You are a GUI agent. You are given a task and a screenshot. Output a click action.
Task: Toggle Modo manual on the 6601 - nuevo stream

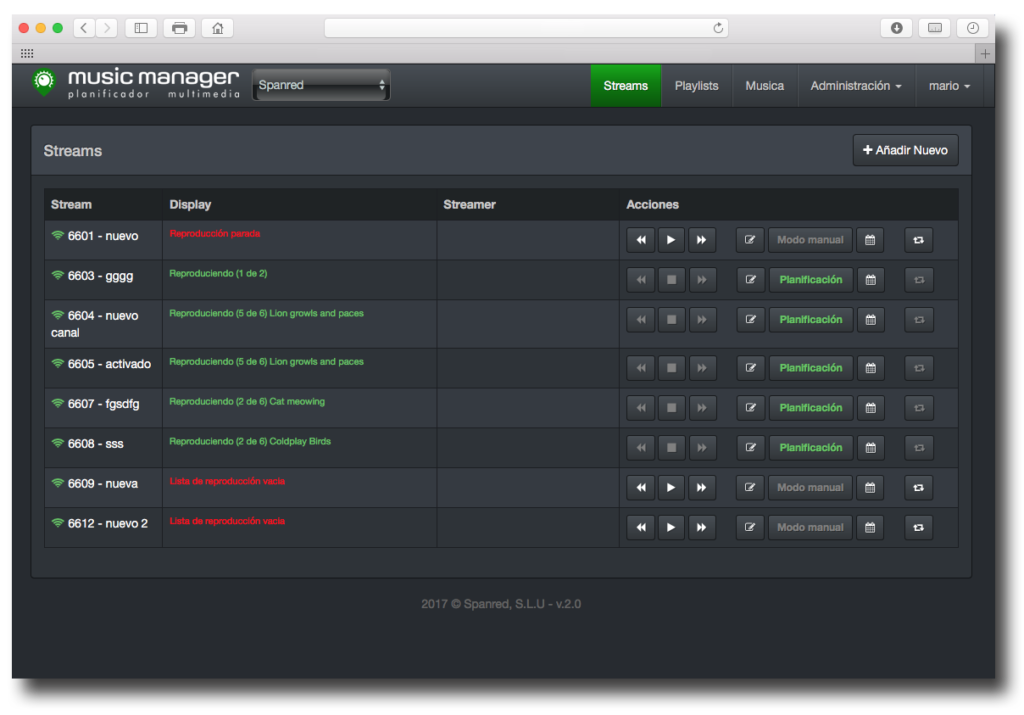point(810,240)
